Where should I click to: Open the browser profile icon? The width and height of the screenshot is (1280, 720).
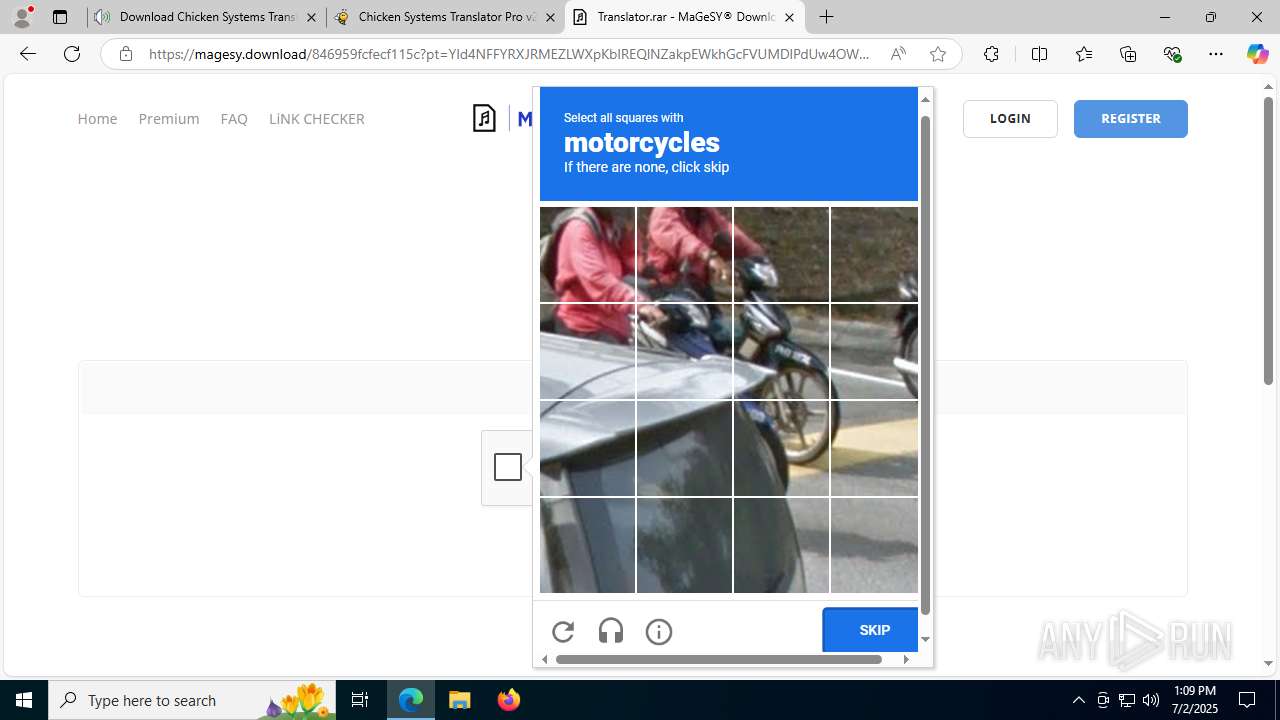[22, 17]
